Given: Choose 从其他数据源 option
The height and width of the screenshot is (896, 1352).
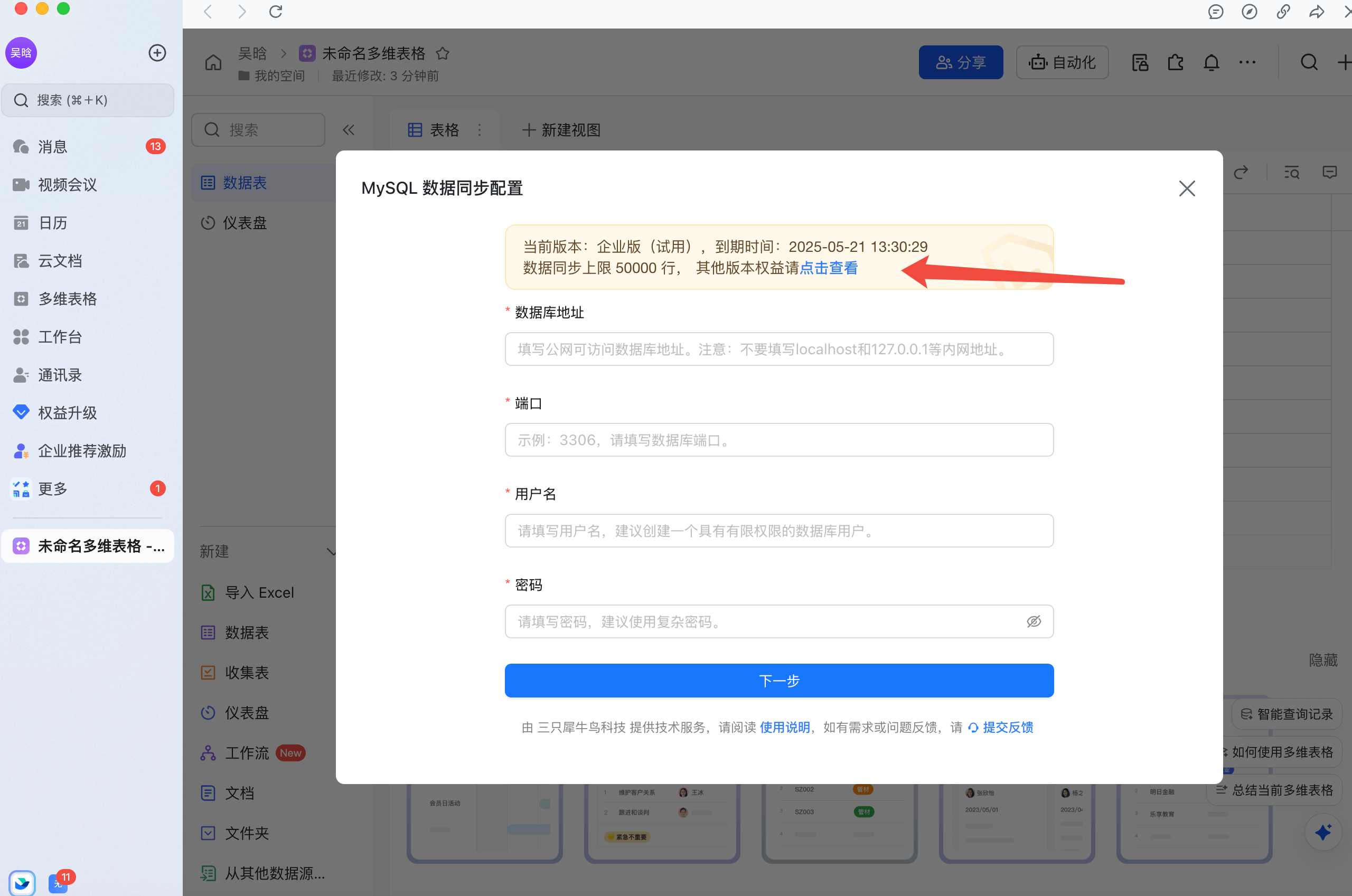Looking at the screenshot, I should [x=263, y=873].
